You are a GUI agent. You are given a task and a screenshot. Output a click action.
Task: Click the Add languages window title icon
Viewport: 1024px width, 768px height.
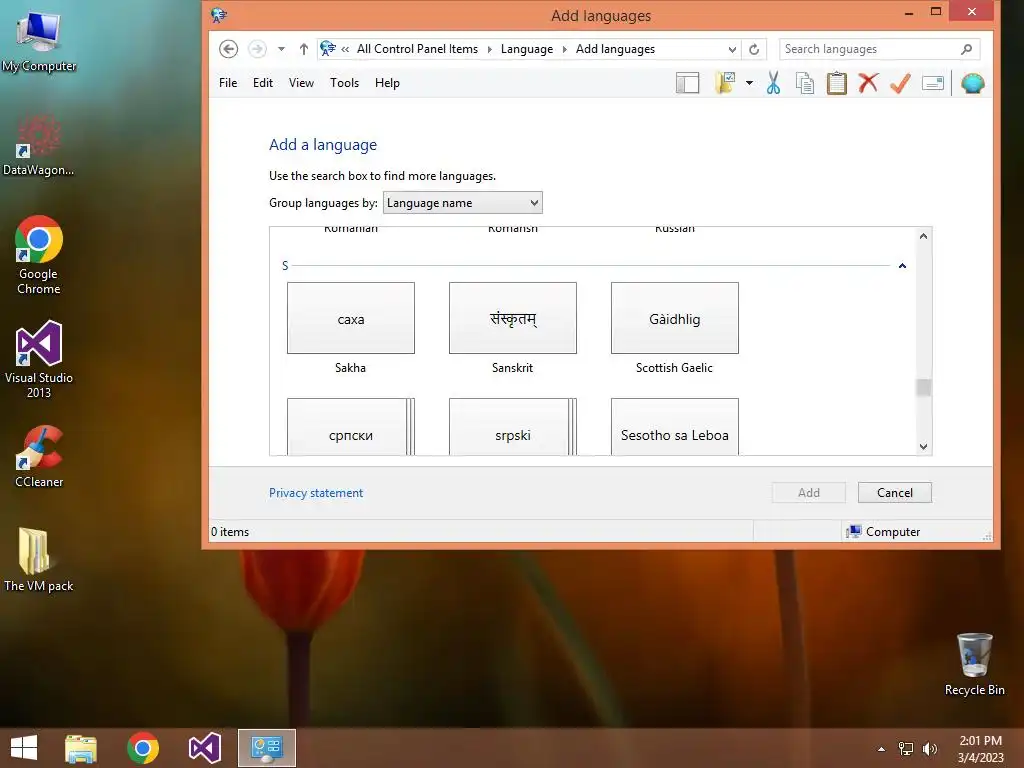click(x=219, y=14)
